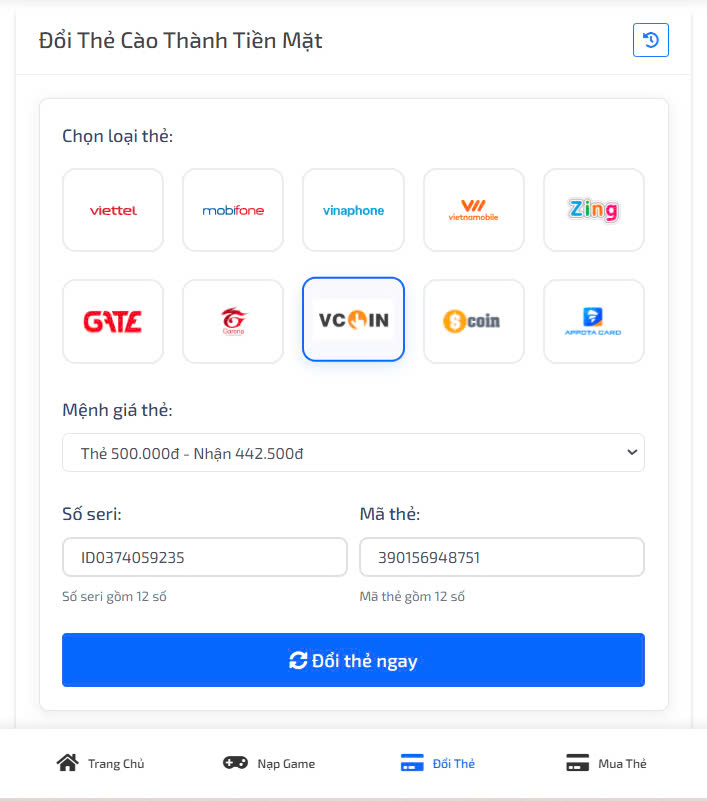Focus the Mã thẻ input field
This screenshot has width=707, height=801.
[x=501, y=557]
